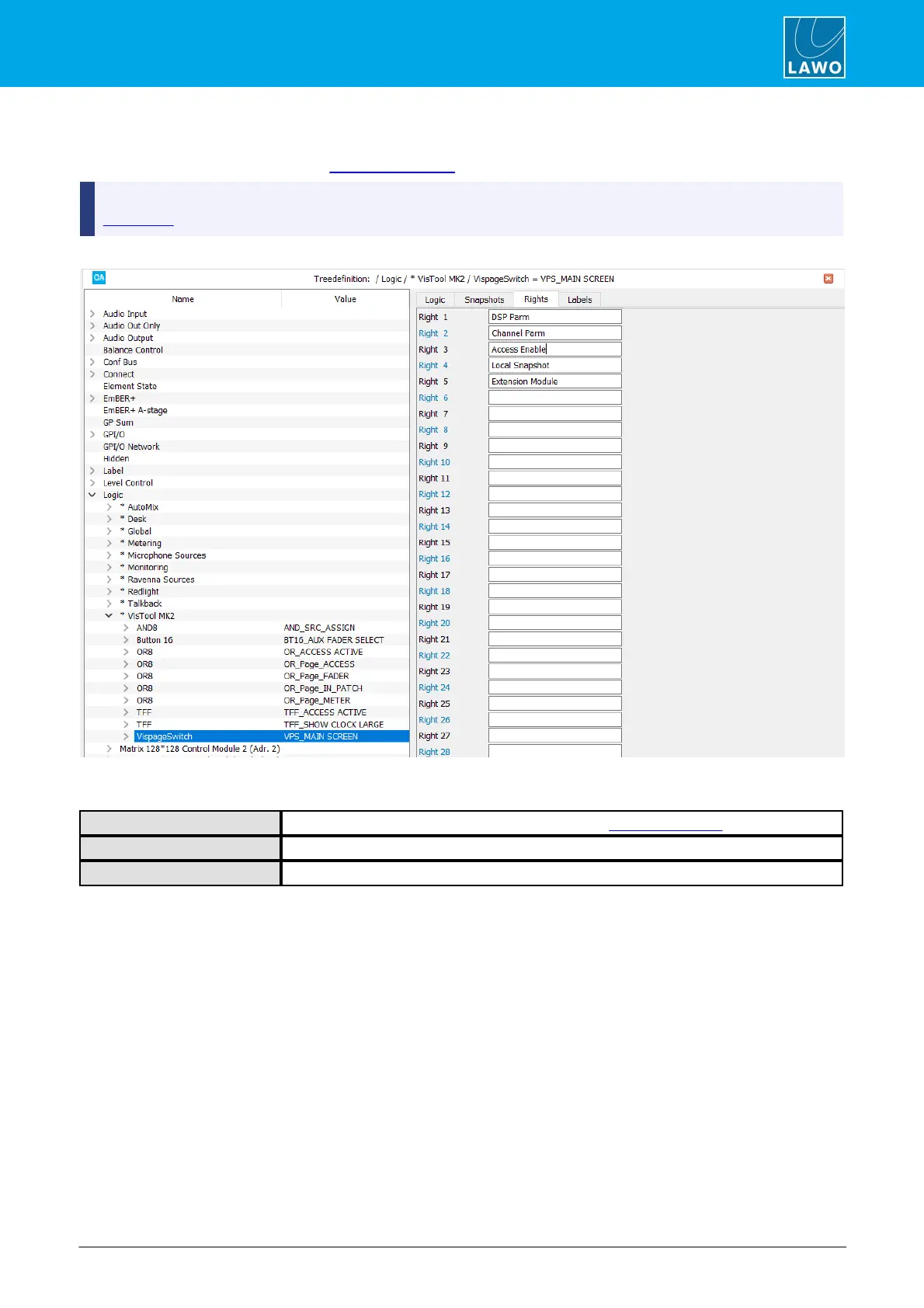924x1308 pixels.
Task: Select TFF_ACCESS ACTIVE value
Action: pyautogui.click(x=325, y=712)
